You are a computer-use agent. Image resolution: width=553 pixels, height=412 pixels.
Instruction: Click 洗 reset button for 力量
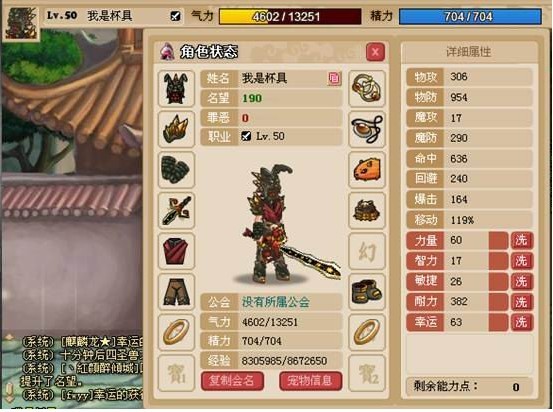[x=522, y=241]
